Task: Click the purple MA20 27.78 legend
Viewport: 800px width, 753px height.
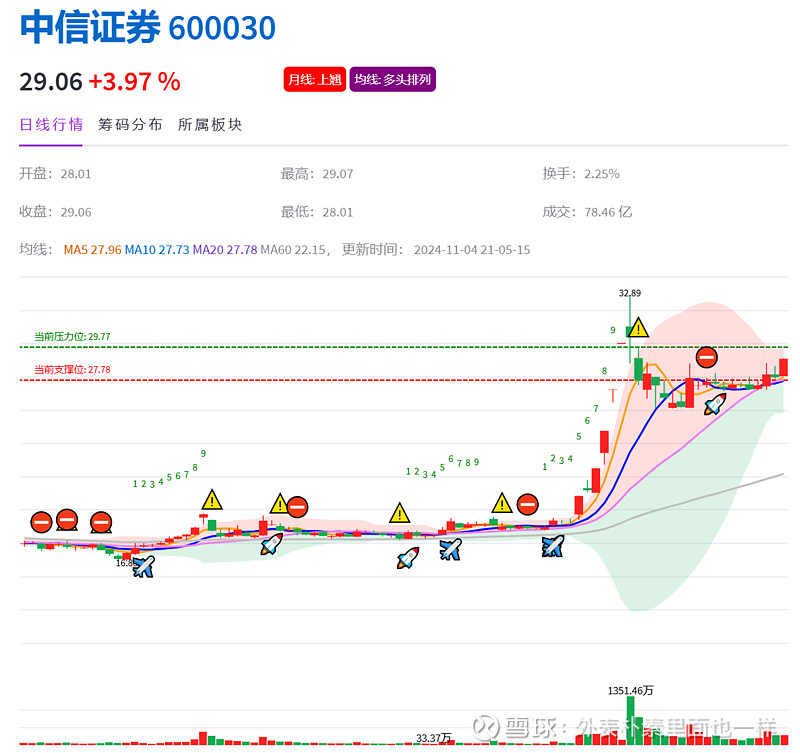Action: (225, 249)
